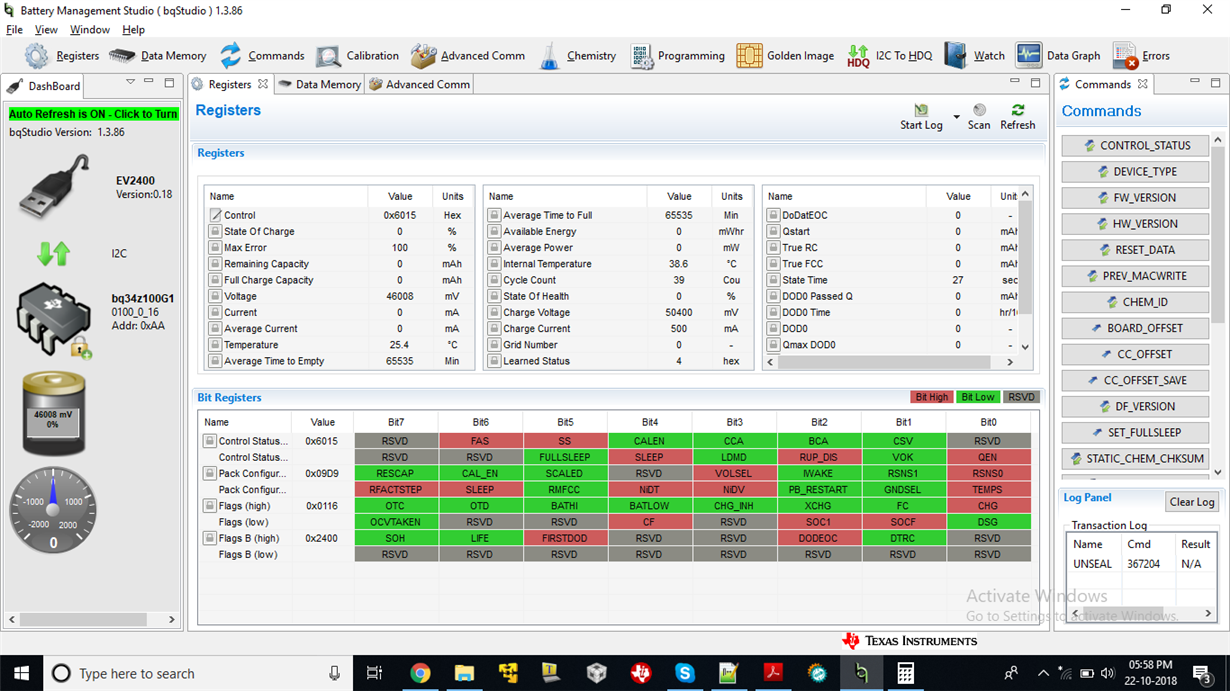The image size is (1230, 691).
Task: Open File Explorer from the taskbar
Action: tap(464, 673)
